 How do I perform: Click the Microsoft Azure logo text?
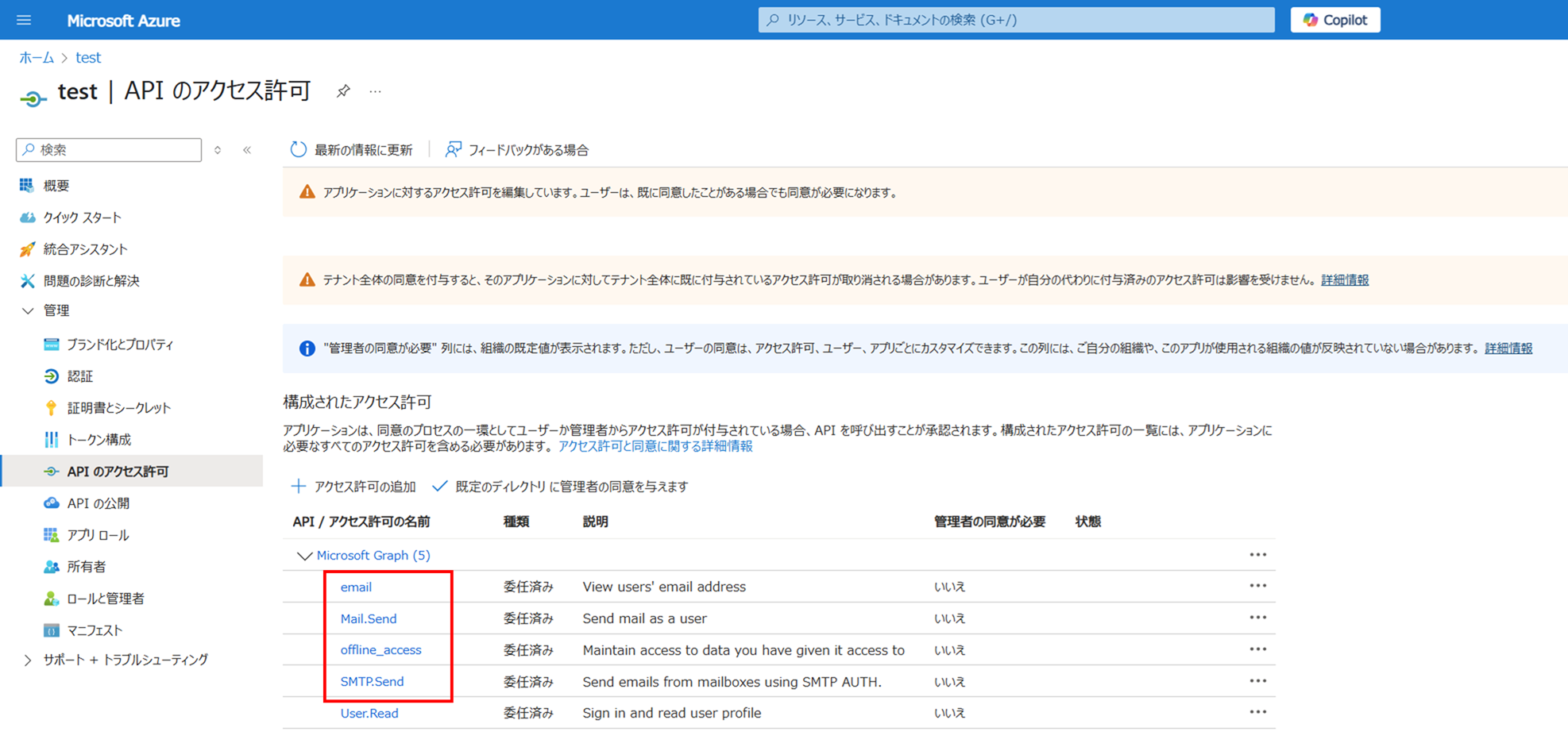tap(123, 21)
